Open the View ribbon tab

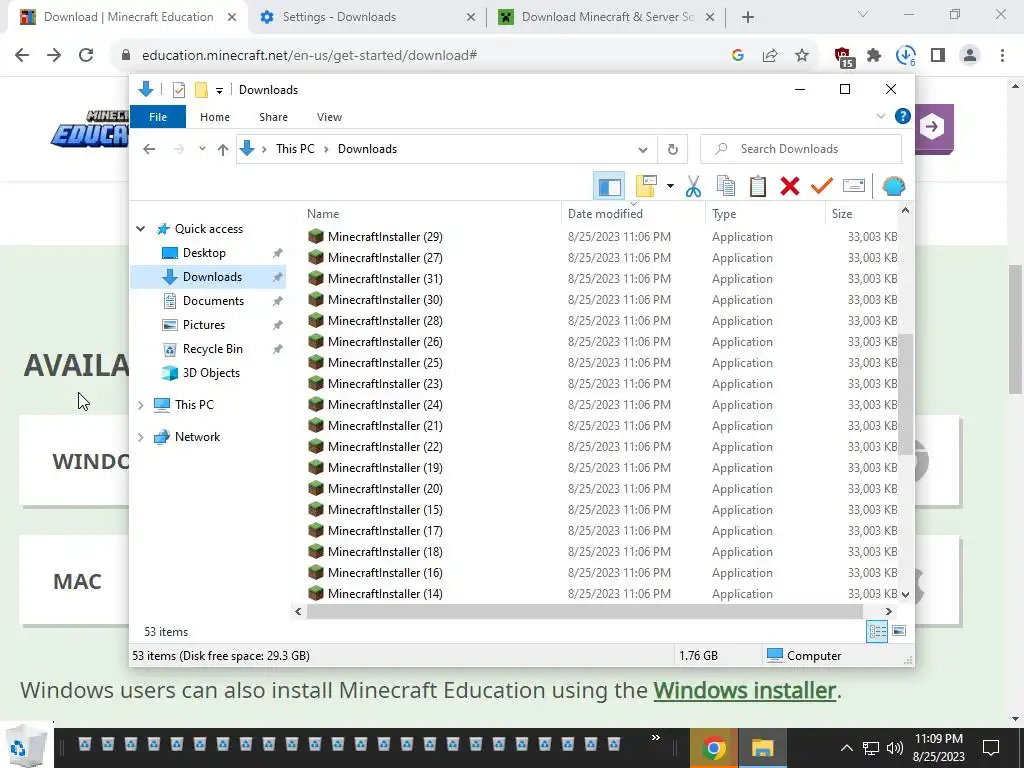329,117
